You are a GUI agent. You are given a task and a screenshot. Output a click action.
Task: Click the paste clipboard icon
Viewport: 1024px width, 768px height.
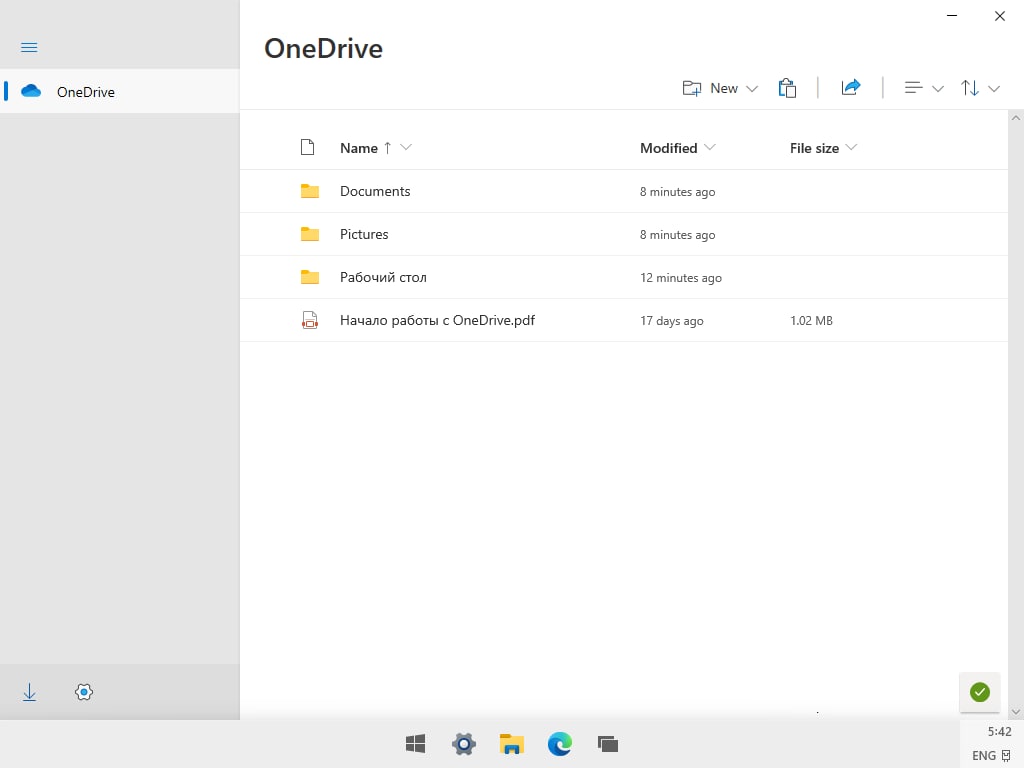[787, 88]
